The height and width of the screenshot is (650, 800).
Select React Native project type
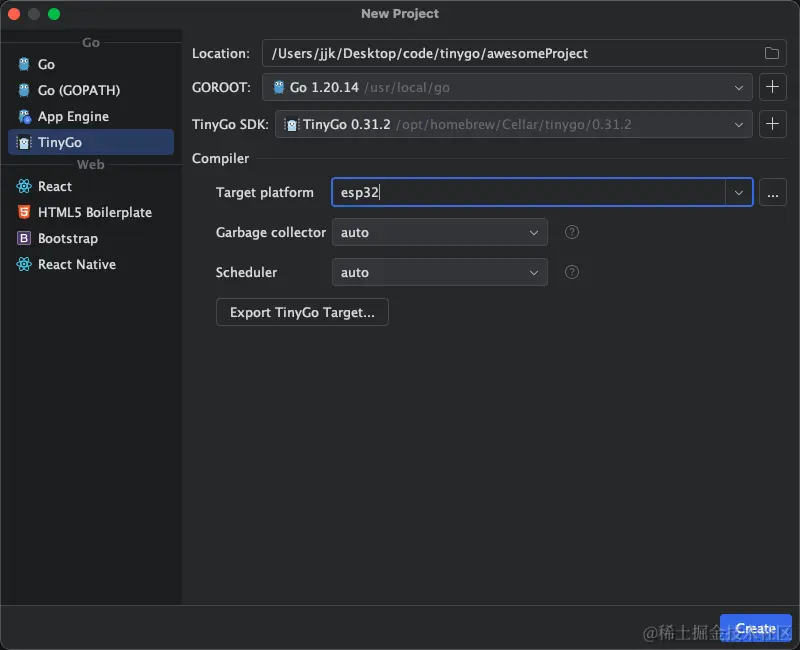tap(91, 264)
